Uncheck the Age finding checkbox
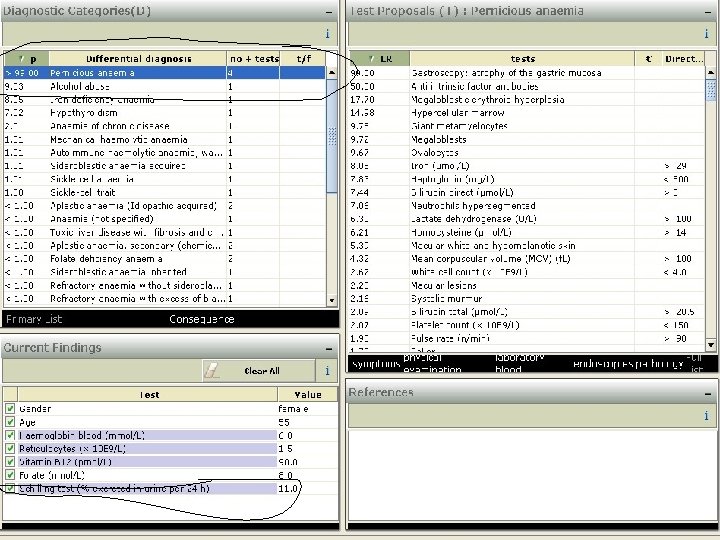Image resolution: width=720 pixels, height=540 pixels. point(10,422)
